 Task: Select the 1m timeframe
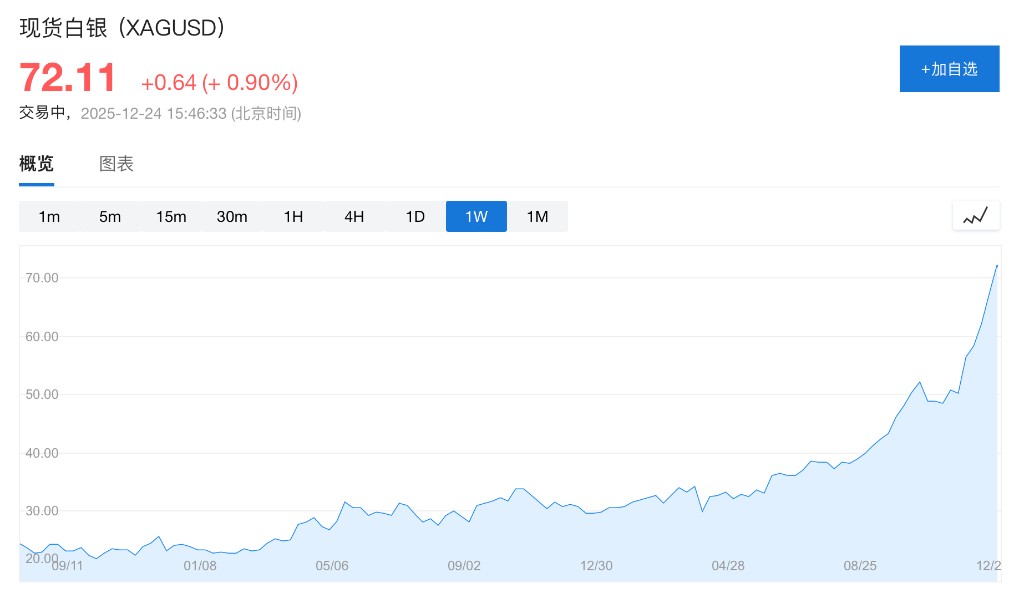click(x=49, y=217)
